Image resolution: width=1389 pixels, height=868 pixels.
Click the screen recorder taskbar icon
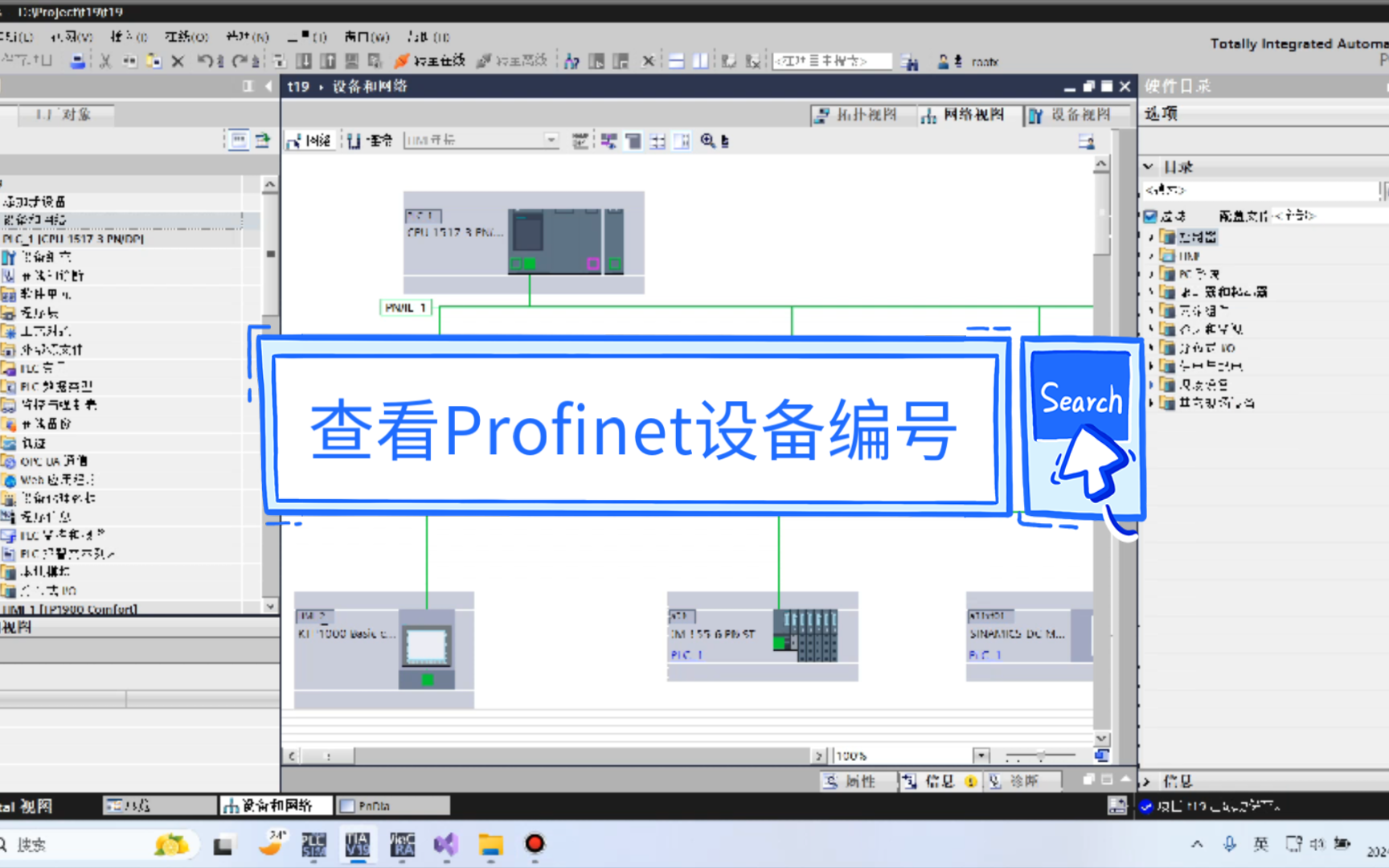click(x=535, y=844)
